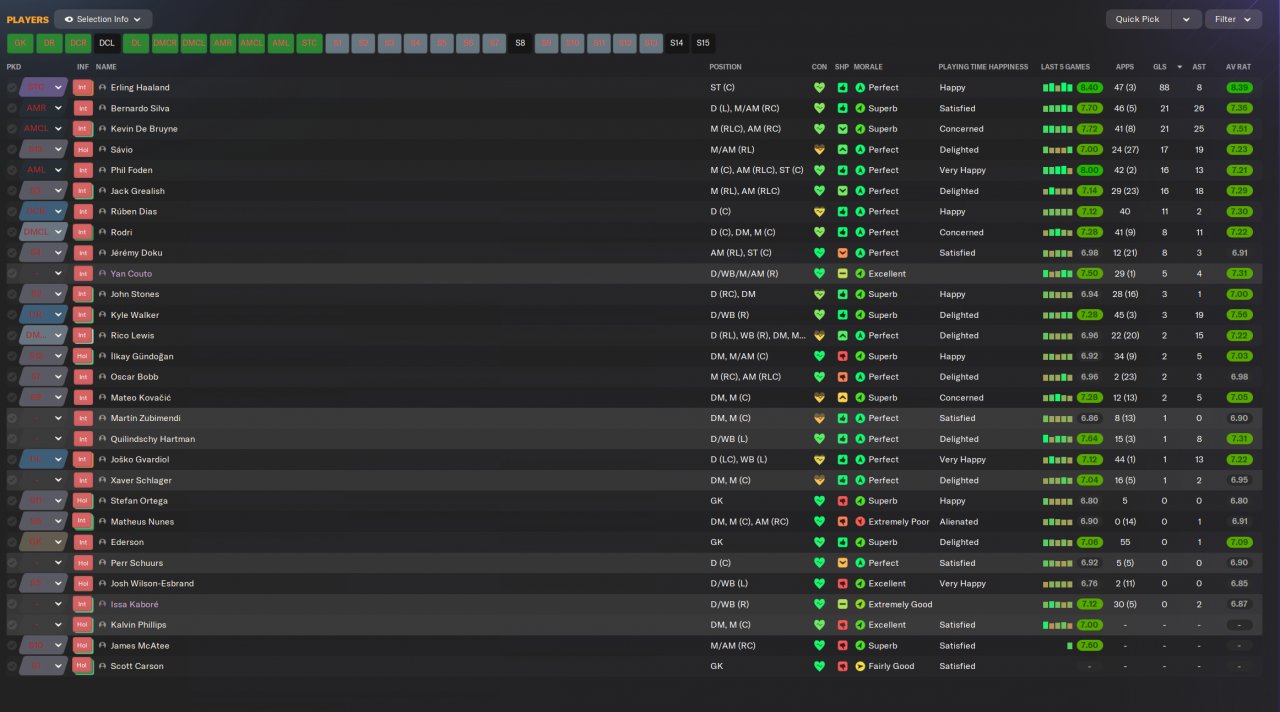Image resolution: width=1280 pixels, height=712 pixels.
Task: Select the DCL position slot tab
Action: [x=107, y=43]
